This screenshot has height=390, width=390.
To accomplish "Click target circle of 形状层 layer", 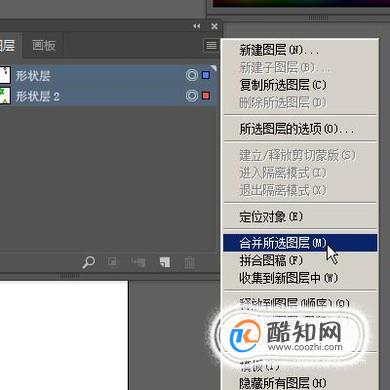I will coord(192,75).
